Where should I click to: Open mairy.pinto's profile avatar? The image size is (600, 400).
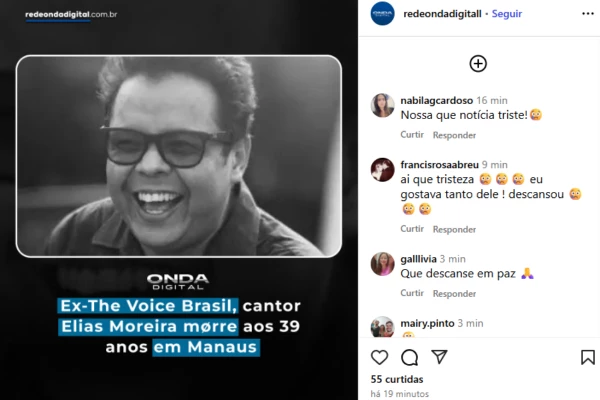(x=382, y=327)
